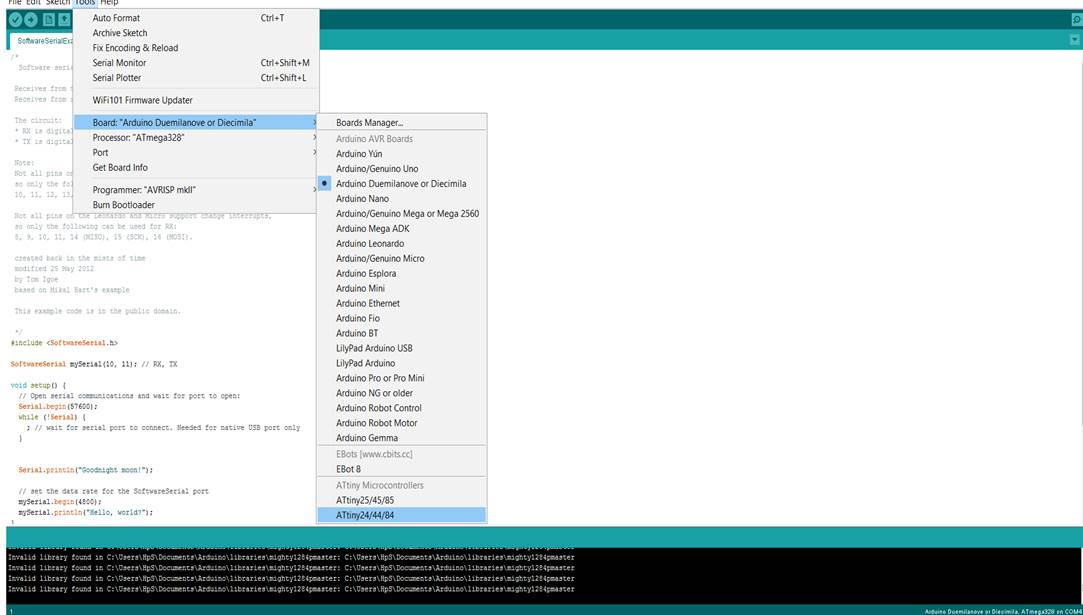Click the board status text in footer
Viewport: 1083px width, 615px height.
[1004, 612]
